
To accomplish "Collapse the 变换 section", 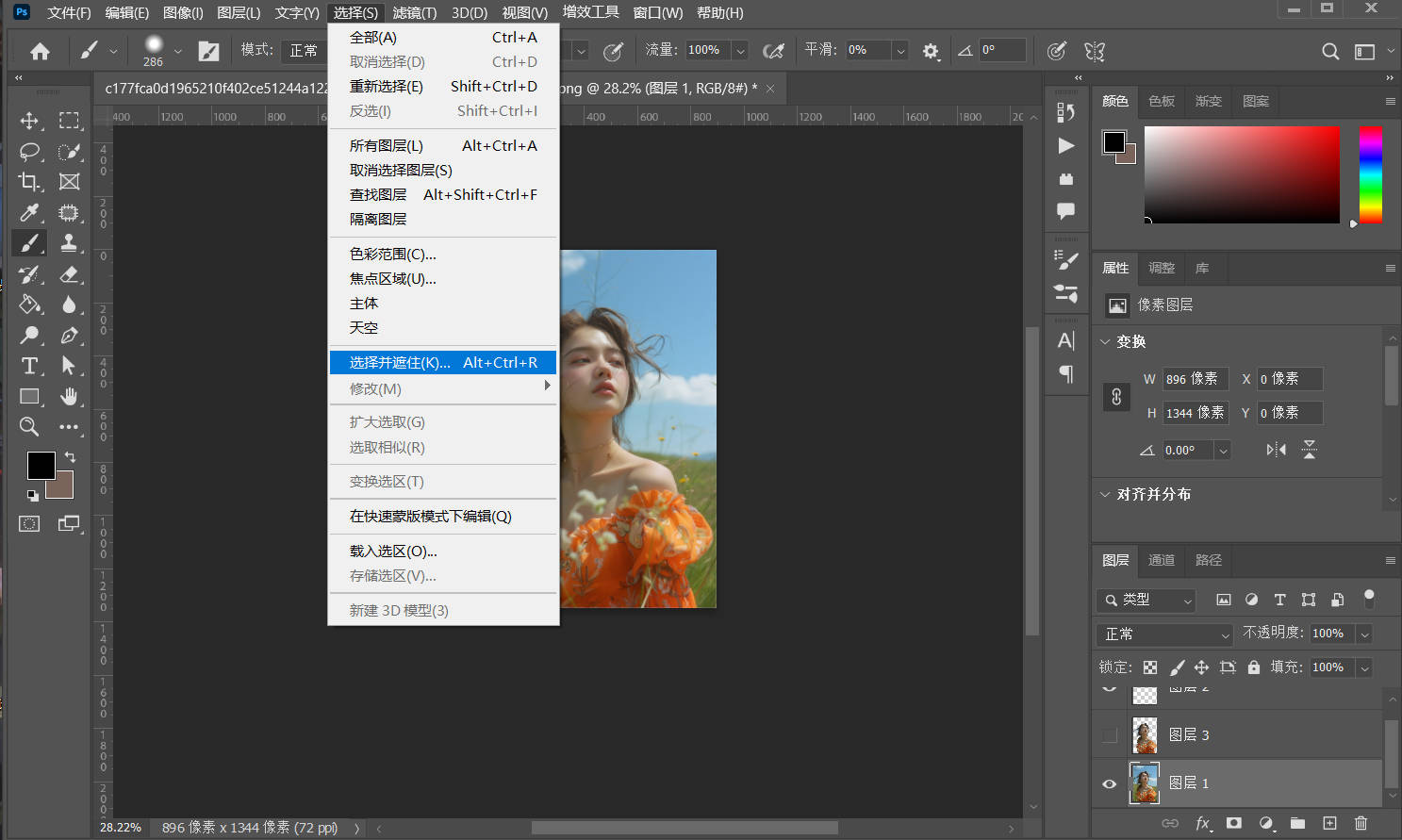I will click(1106, 341).
